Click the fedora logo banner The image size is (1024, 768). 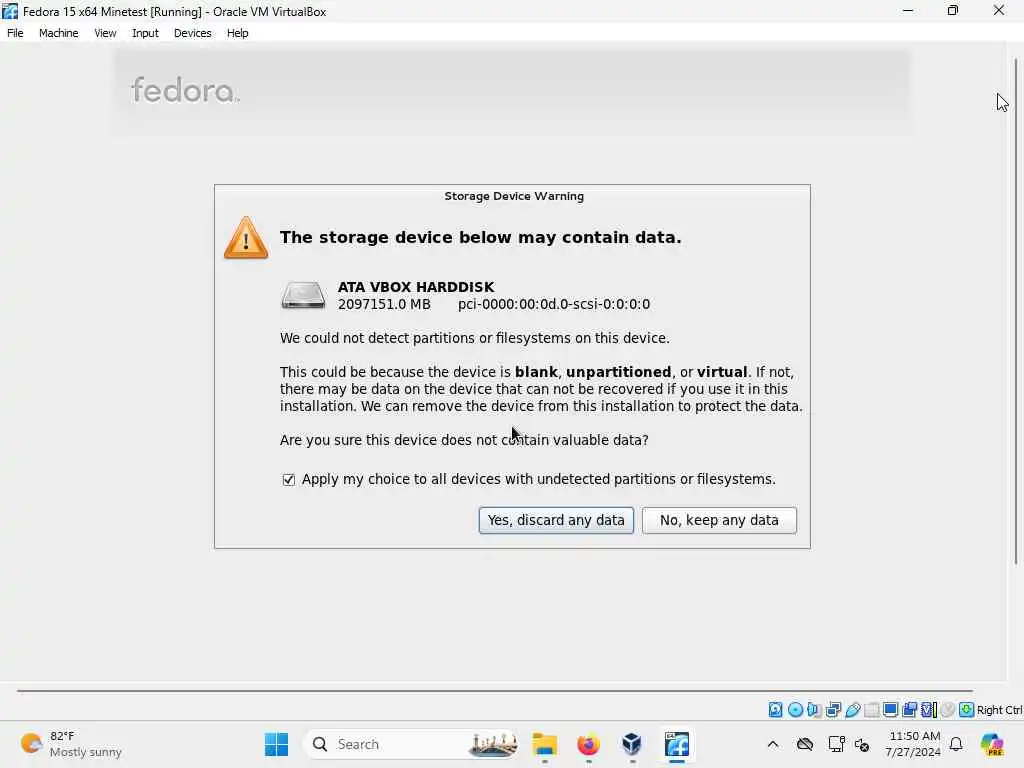coord(185,90)
